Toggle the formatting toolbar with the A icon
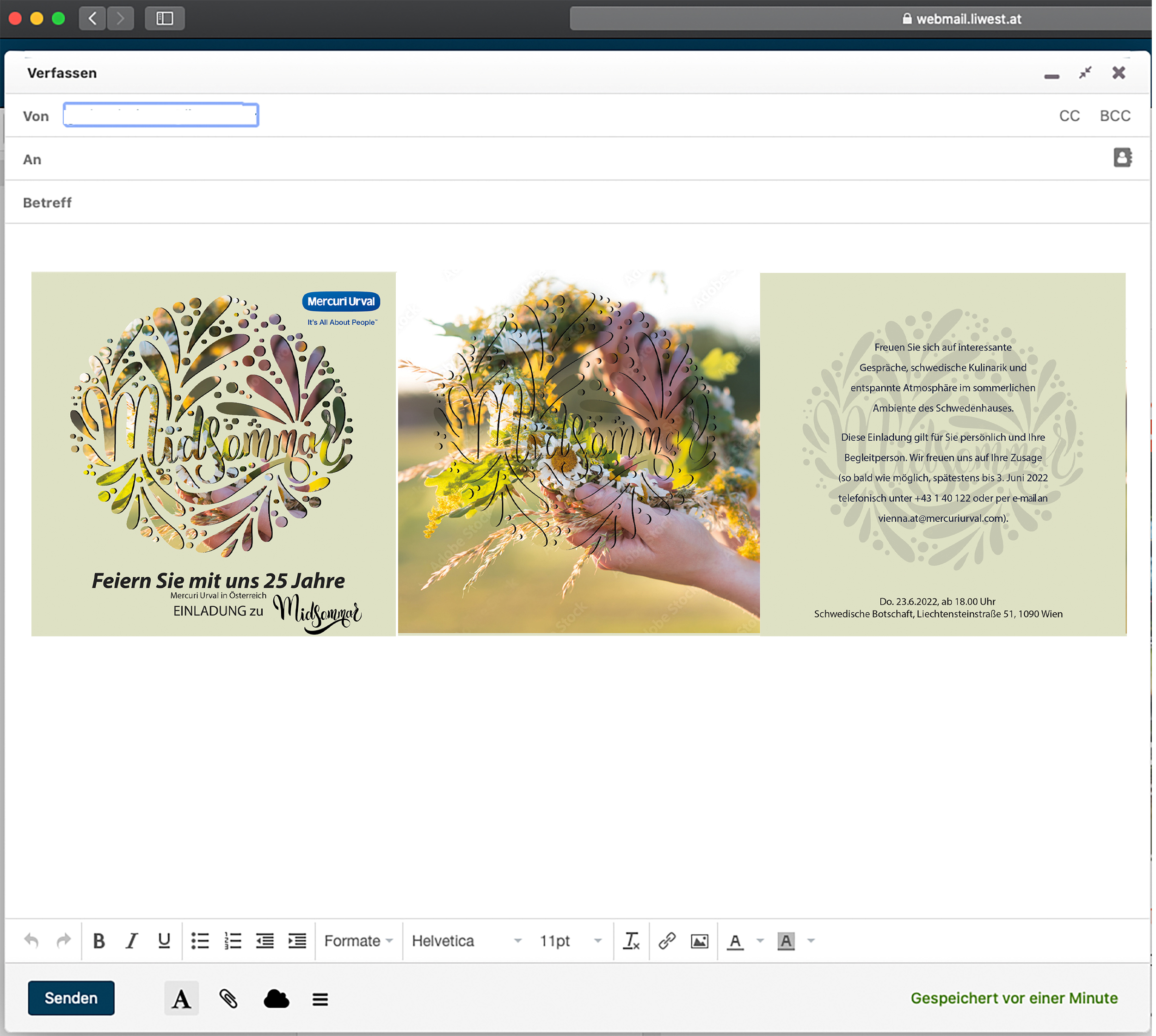The image size is (1156, 1036). tap(182, 998)
